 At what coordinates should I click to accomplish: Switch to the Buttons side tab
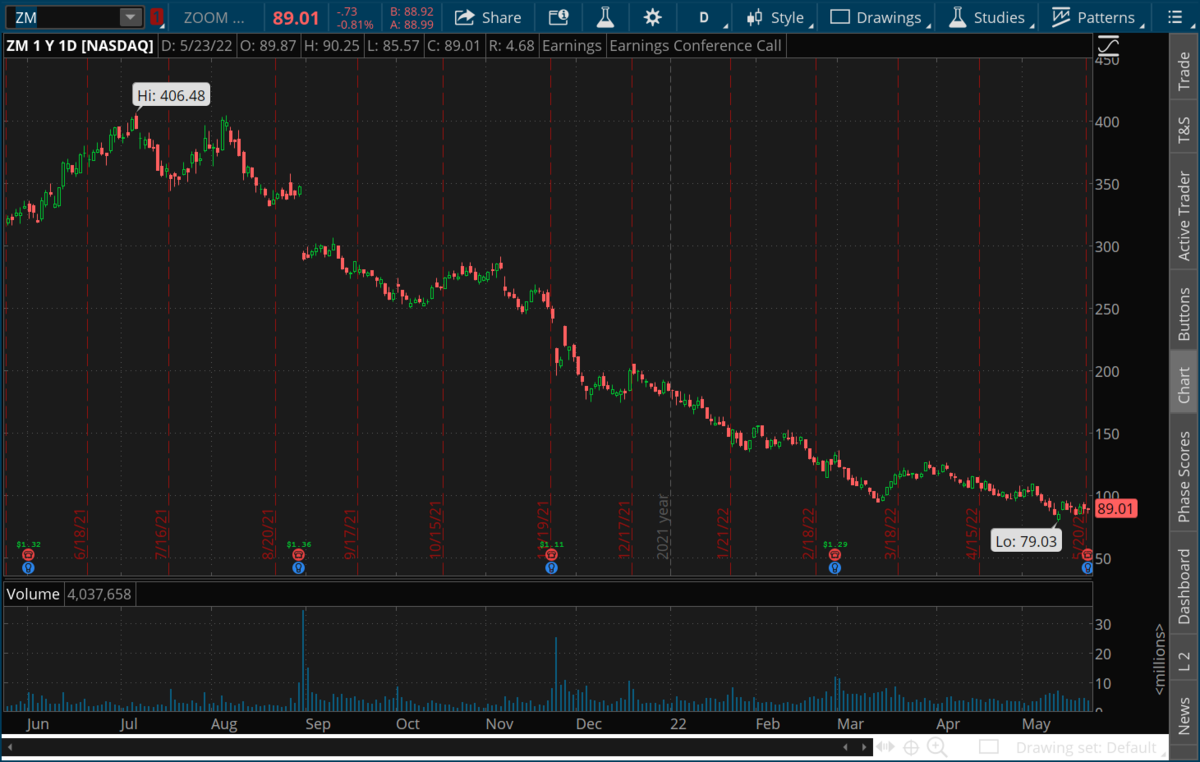coord(1184,310)
